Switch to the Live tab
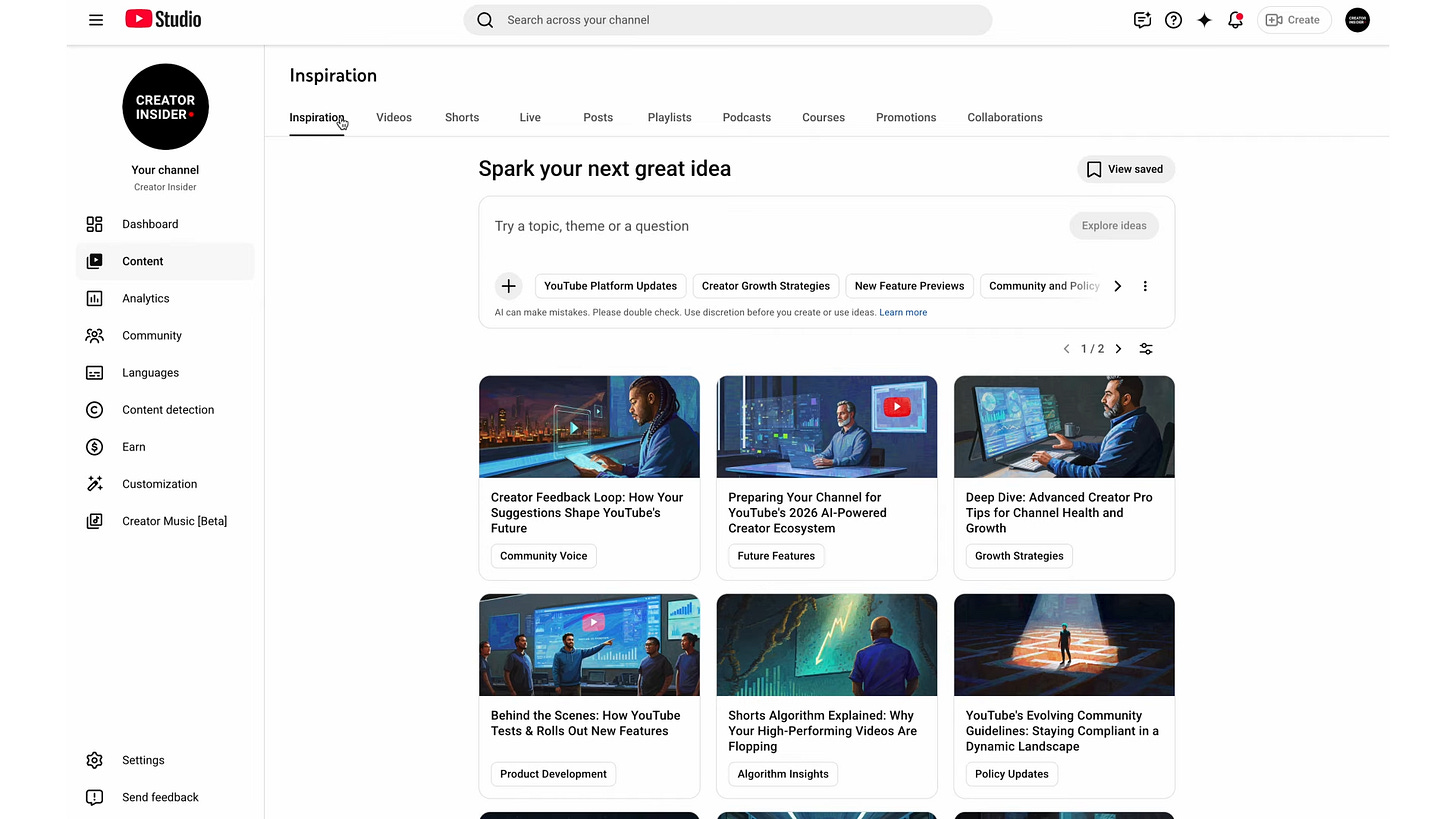The image size is (1456, 819). pos(530,117)
